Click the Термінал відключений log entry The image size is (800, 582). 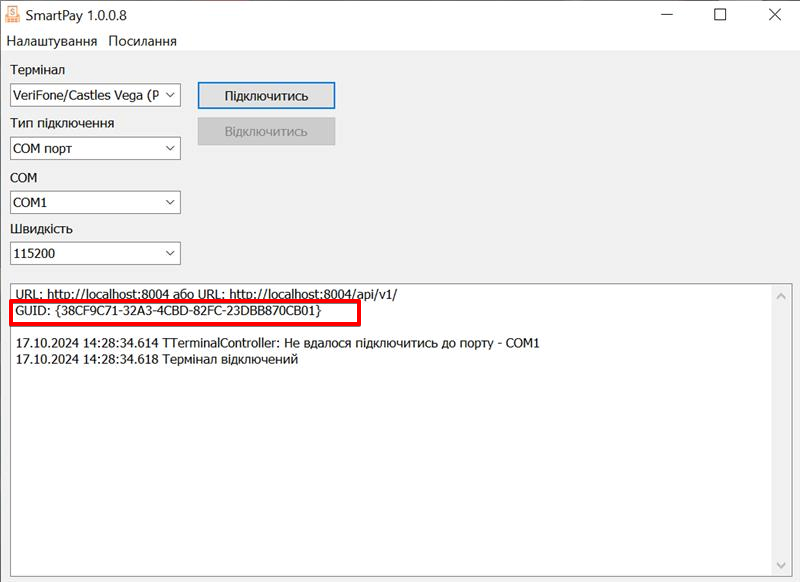(x=157, y=360)
